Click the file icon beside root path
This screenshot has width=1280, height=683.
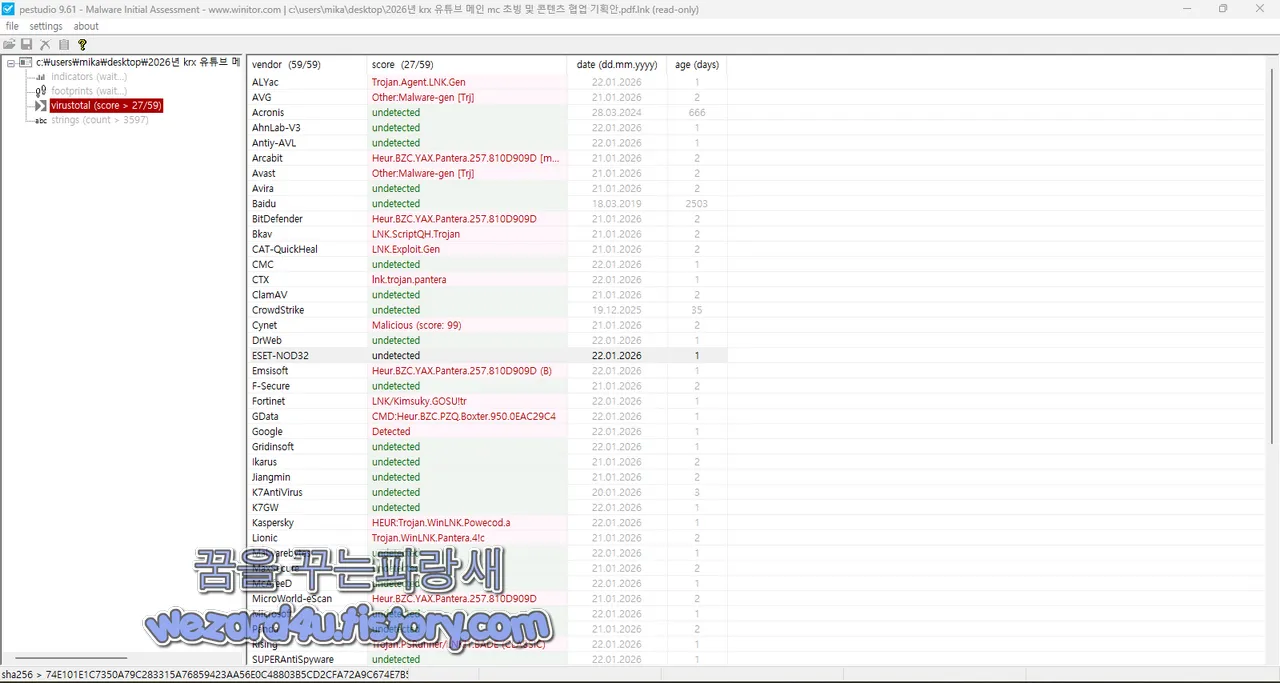pyautogui.click(x=25, y=62)
